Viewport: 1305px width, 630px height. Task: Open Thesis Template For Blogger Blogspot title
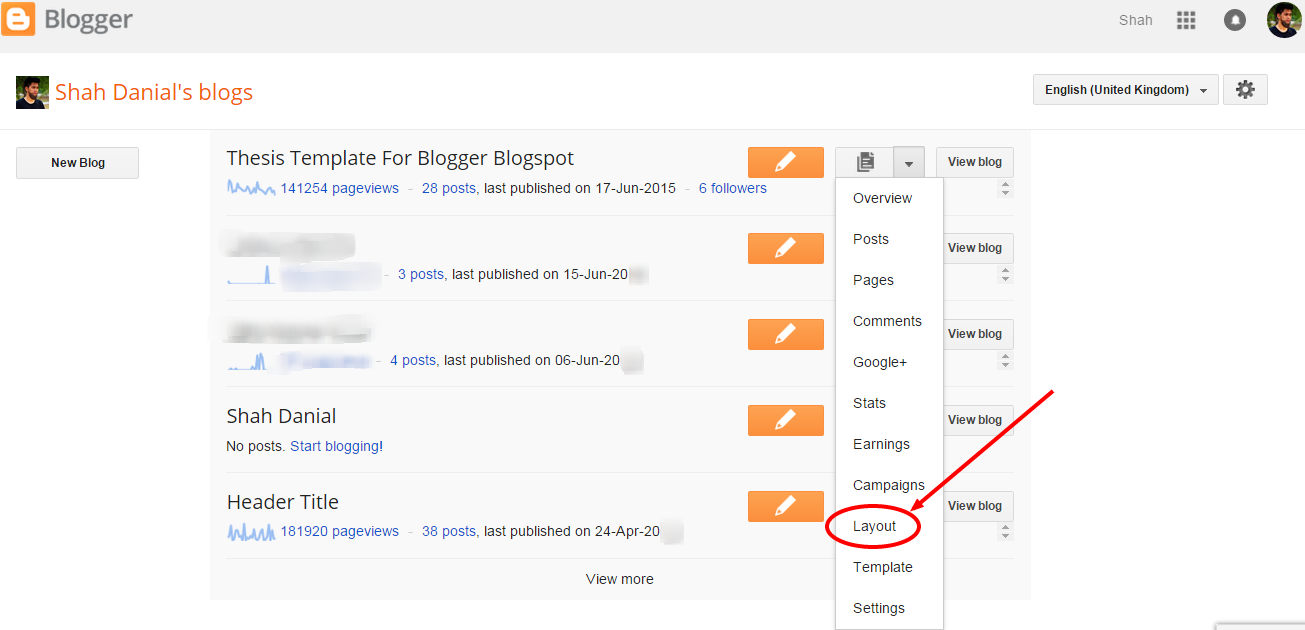coord(400,158)
